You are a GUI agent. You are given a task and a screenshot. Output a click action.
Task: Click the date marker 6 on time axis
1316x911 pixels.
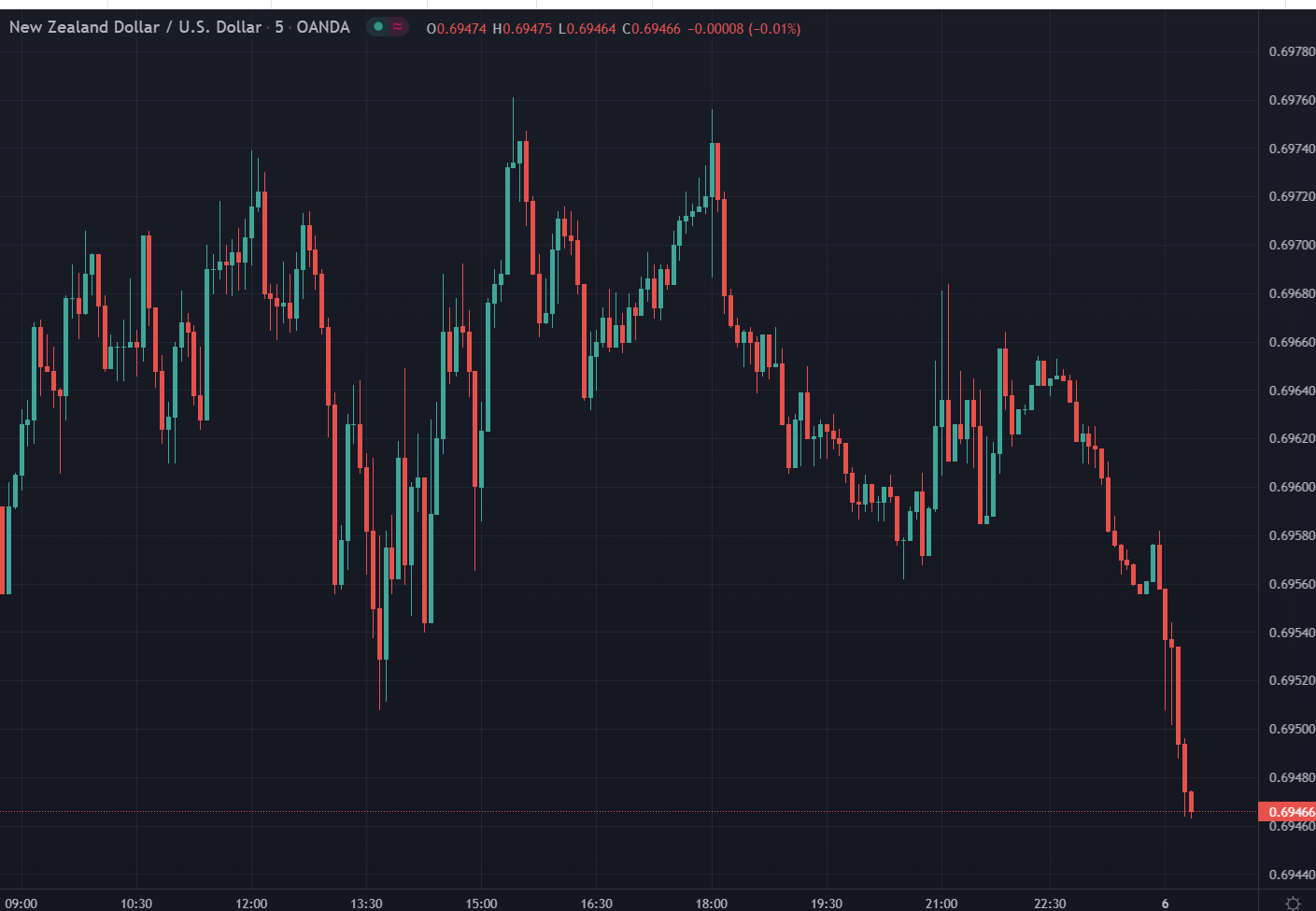(x=1165, y=904)
